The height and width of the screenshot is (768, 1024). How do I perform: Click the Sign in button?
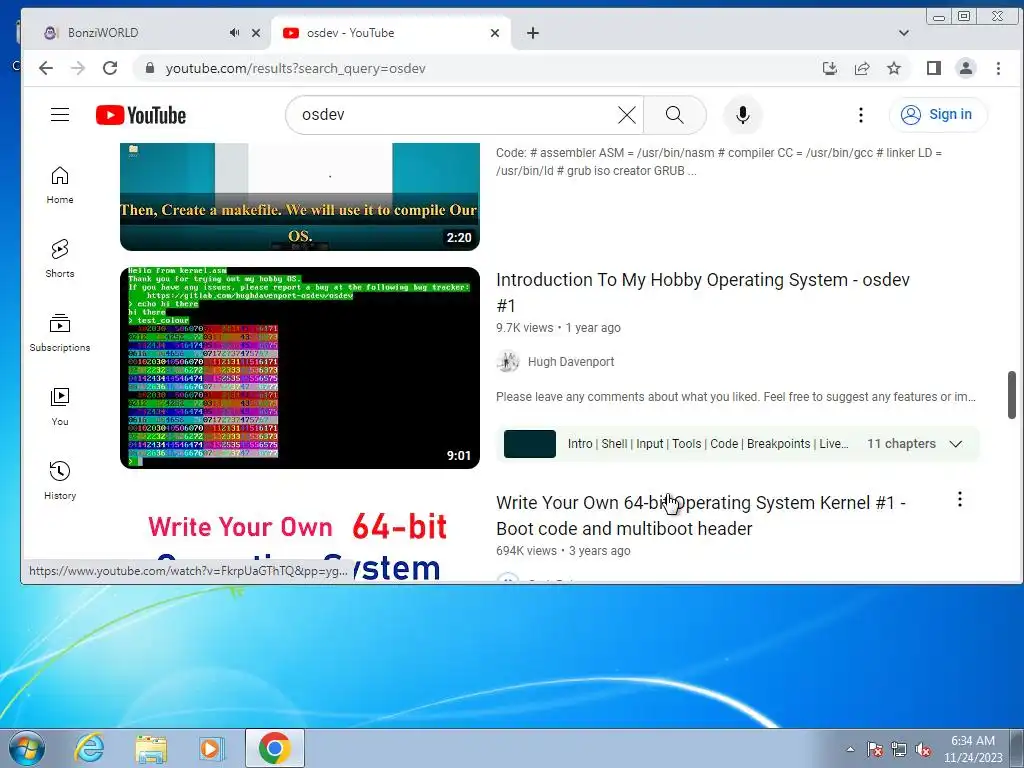(938, 115)
